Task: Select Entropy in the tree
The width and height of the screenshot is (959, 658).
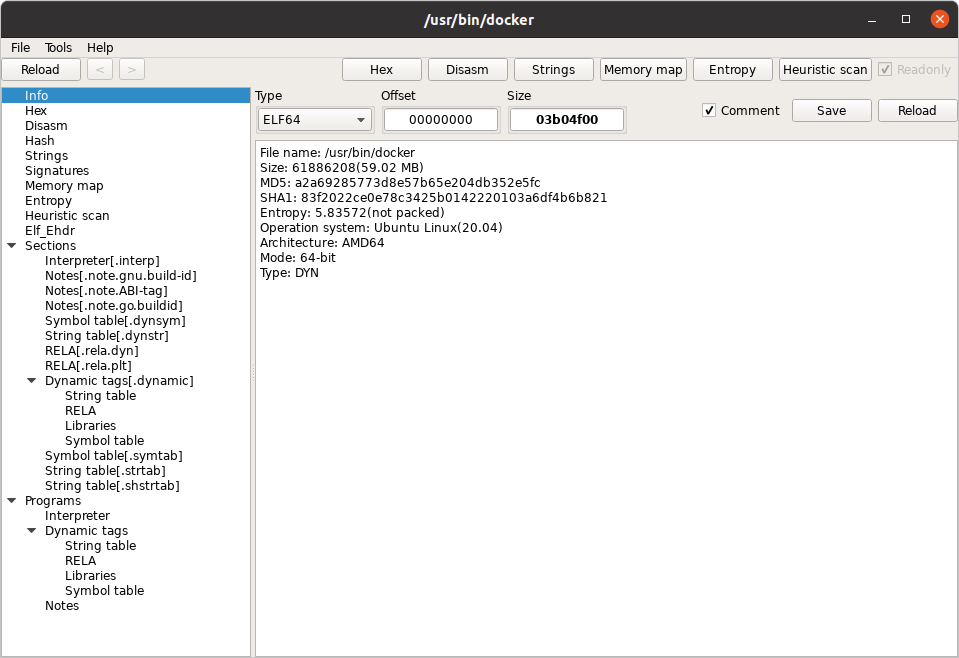Action: point(48,201)
